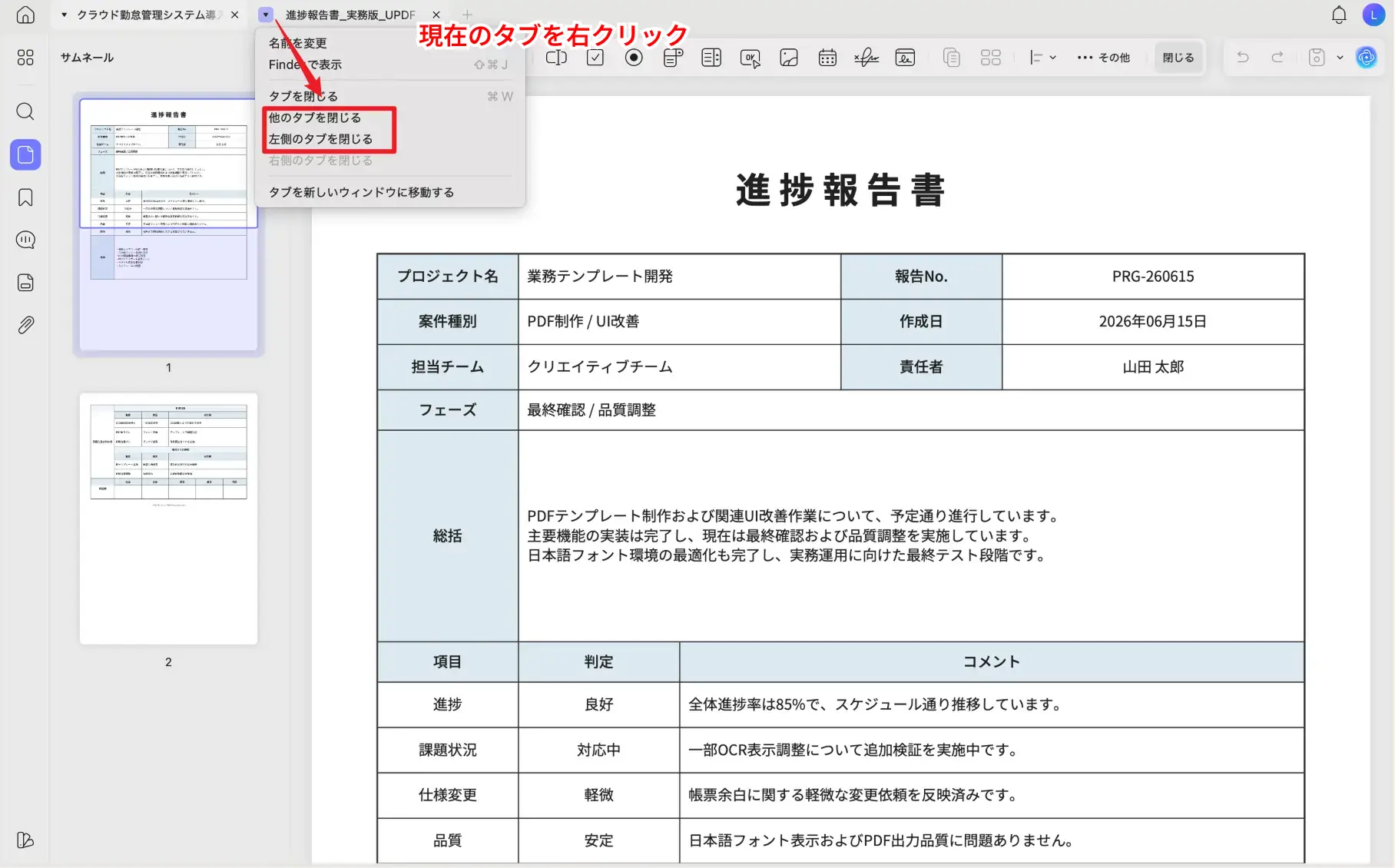Toggle the highlighted dropdown arrow on 進捗報告書 tab
This screenshot has height=868, width=1395.
point(266,15)
